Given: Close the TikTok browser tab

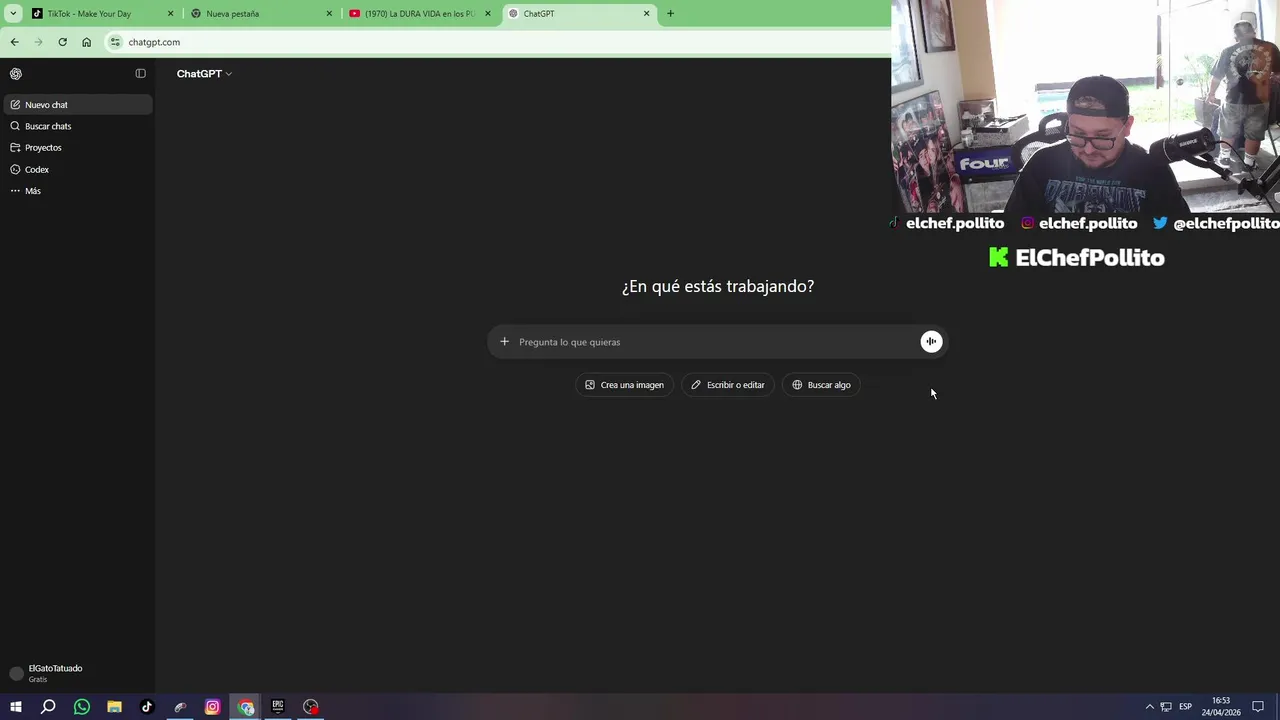Looking at the screenshot, I should pos(170,14).
